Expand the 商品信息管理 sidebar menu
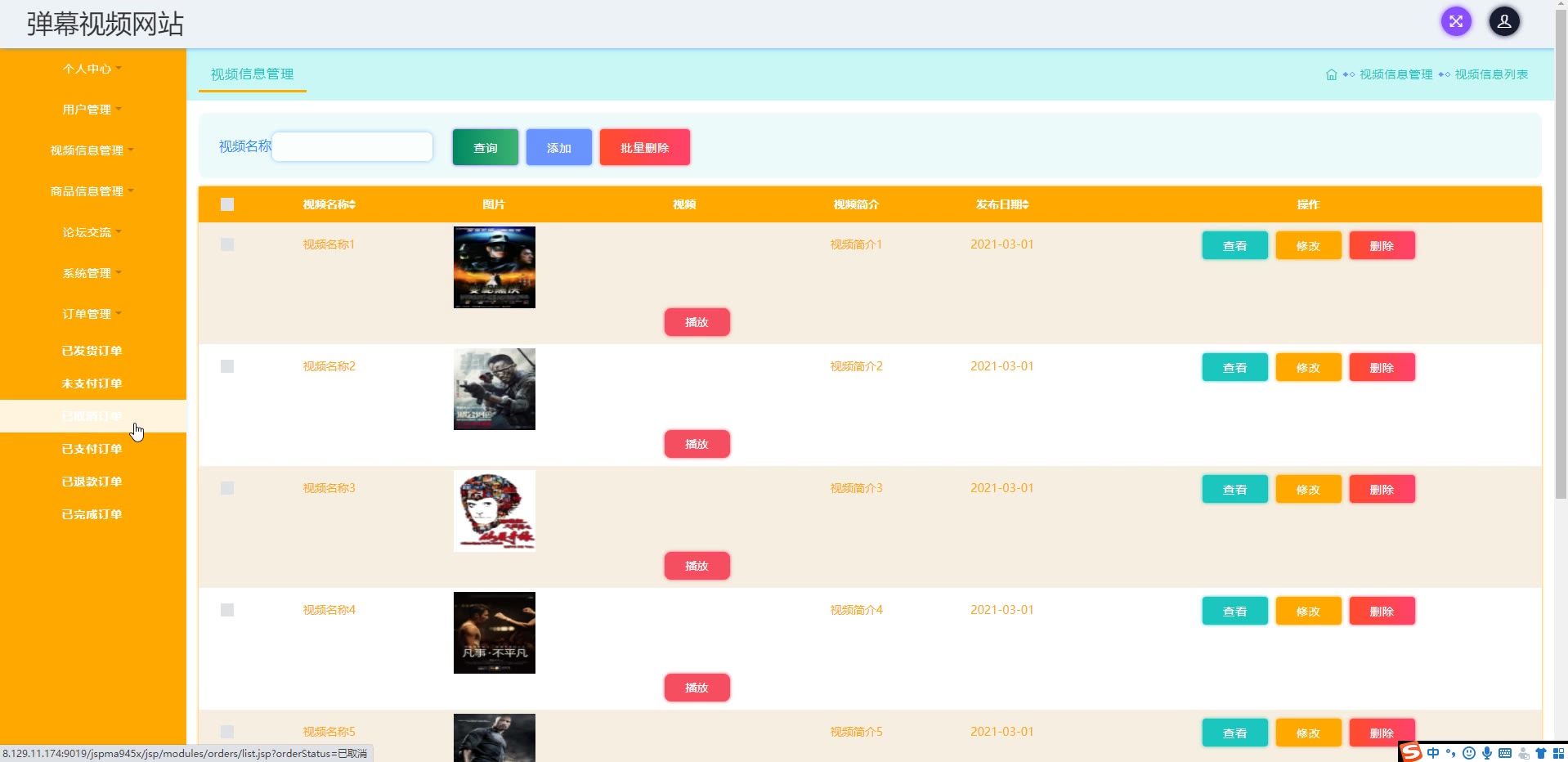 (92, 191)
